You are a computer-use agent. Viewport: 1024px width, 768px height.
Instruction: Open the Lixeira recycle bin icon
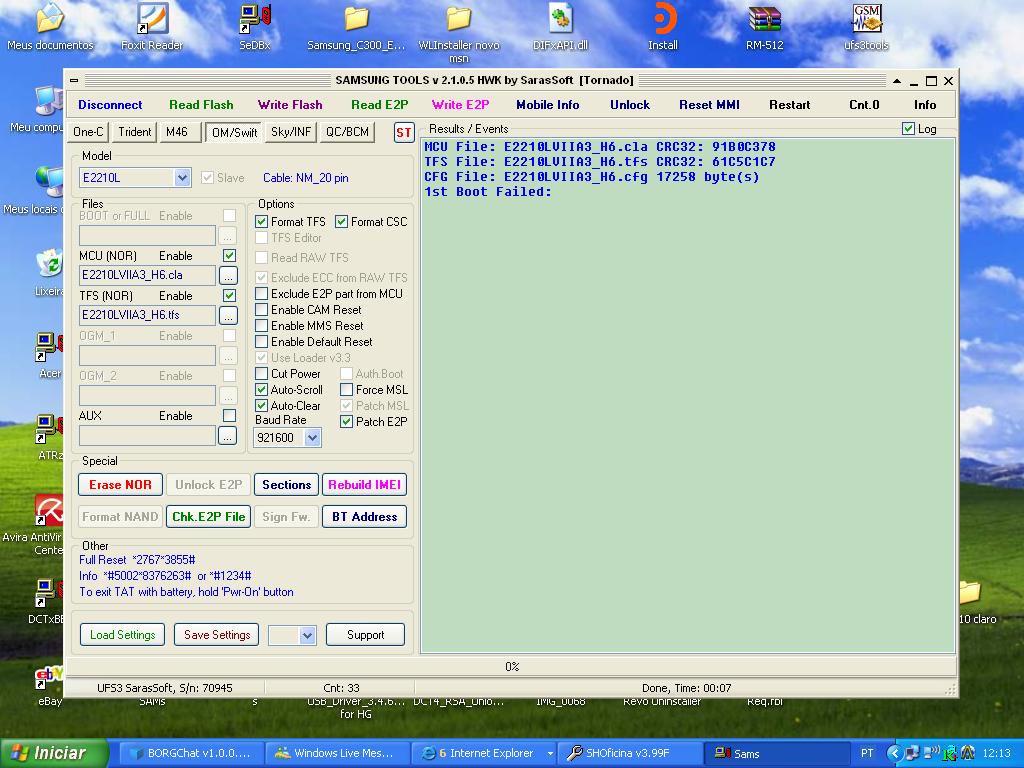coord(50,271)
